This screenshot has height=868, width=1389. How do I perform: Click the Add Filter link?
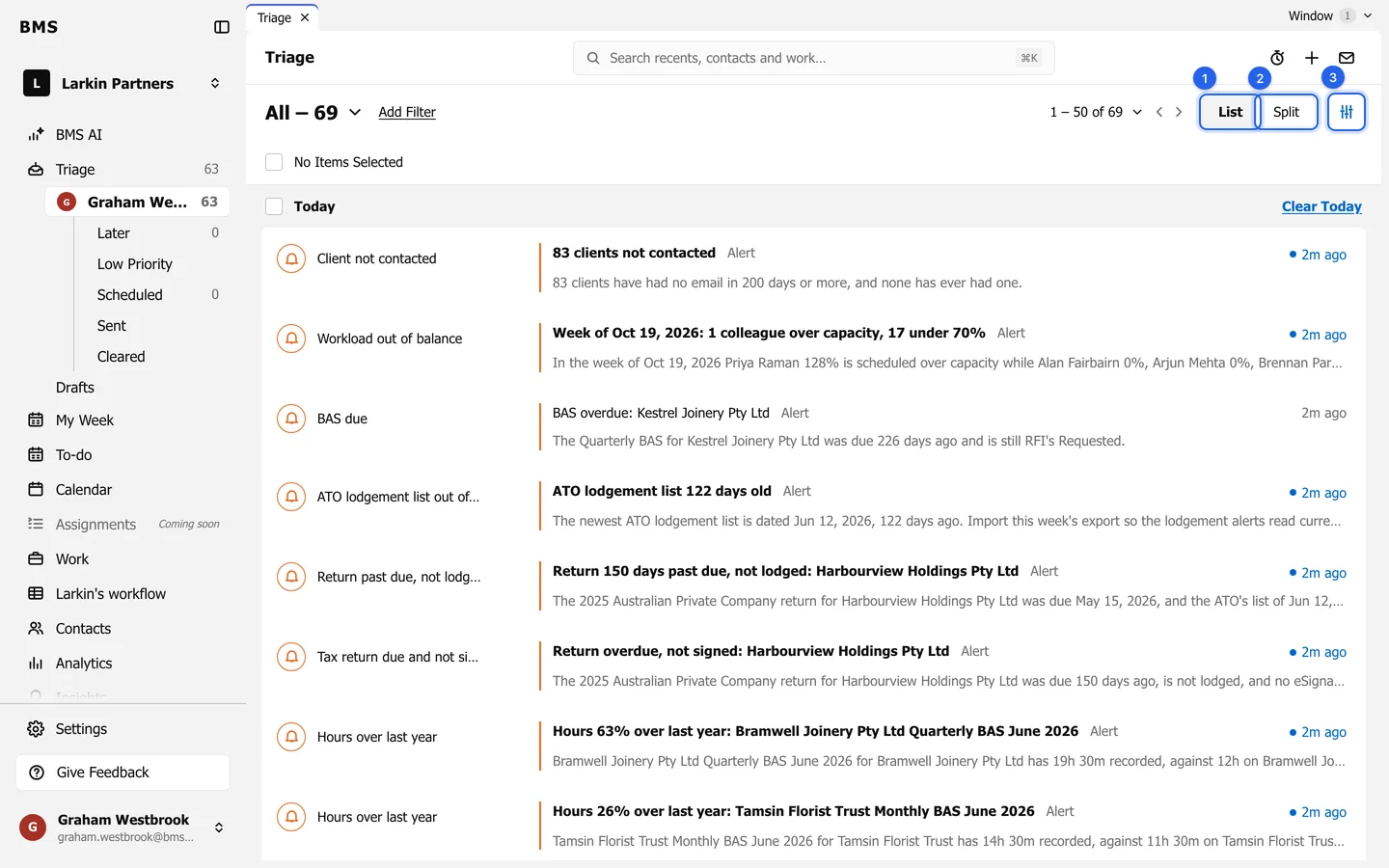click(x=407, y=112)
